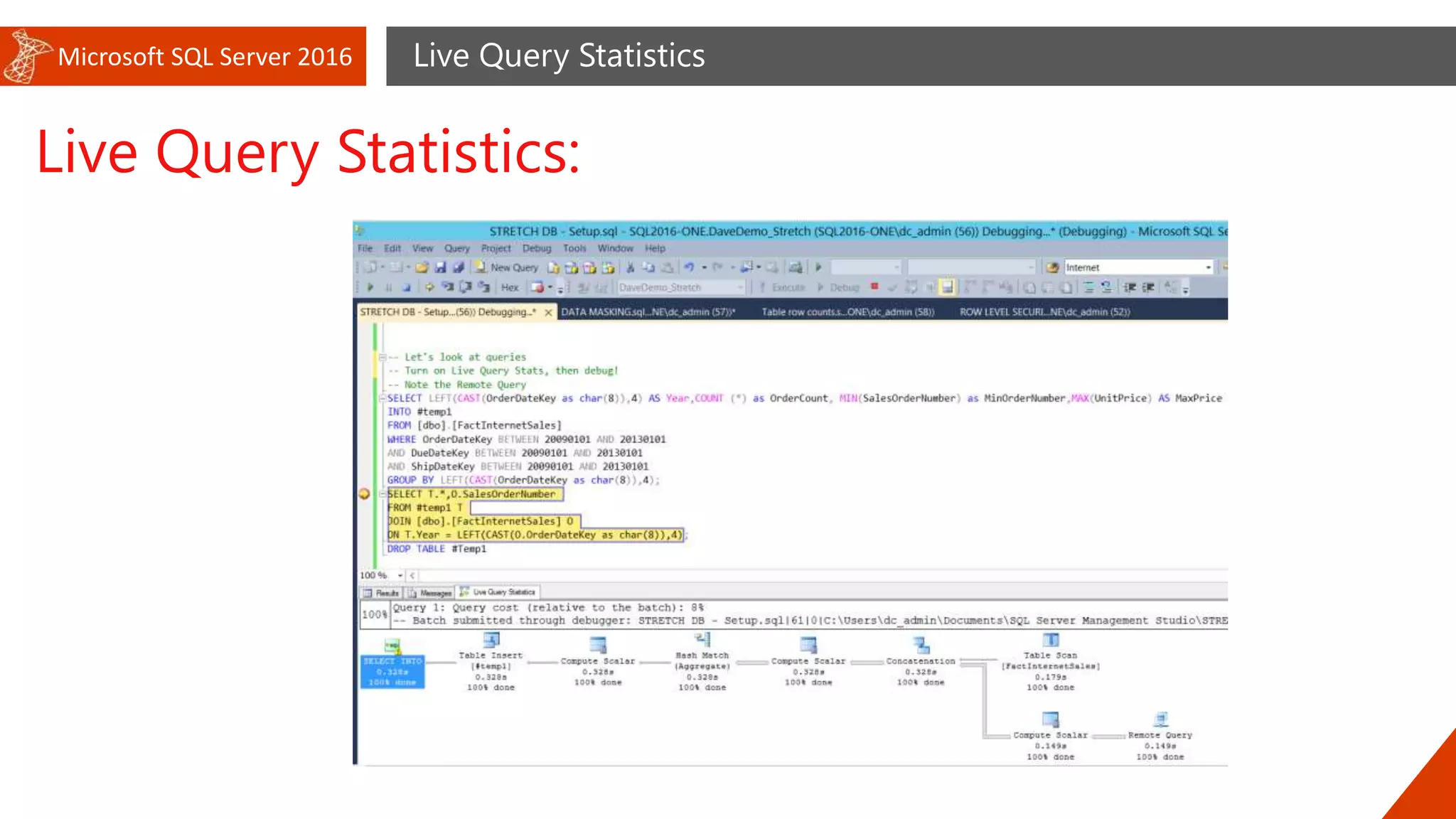Click the Undo arrow icon
The width and height of the screenshot is (1456, 819).
[x=688, y=267]
